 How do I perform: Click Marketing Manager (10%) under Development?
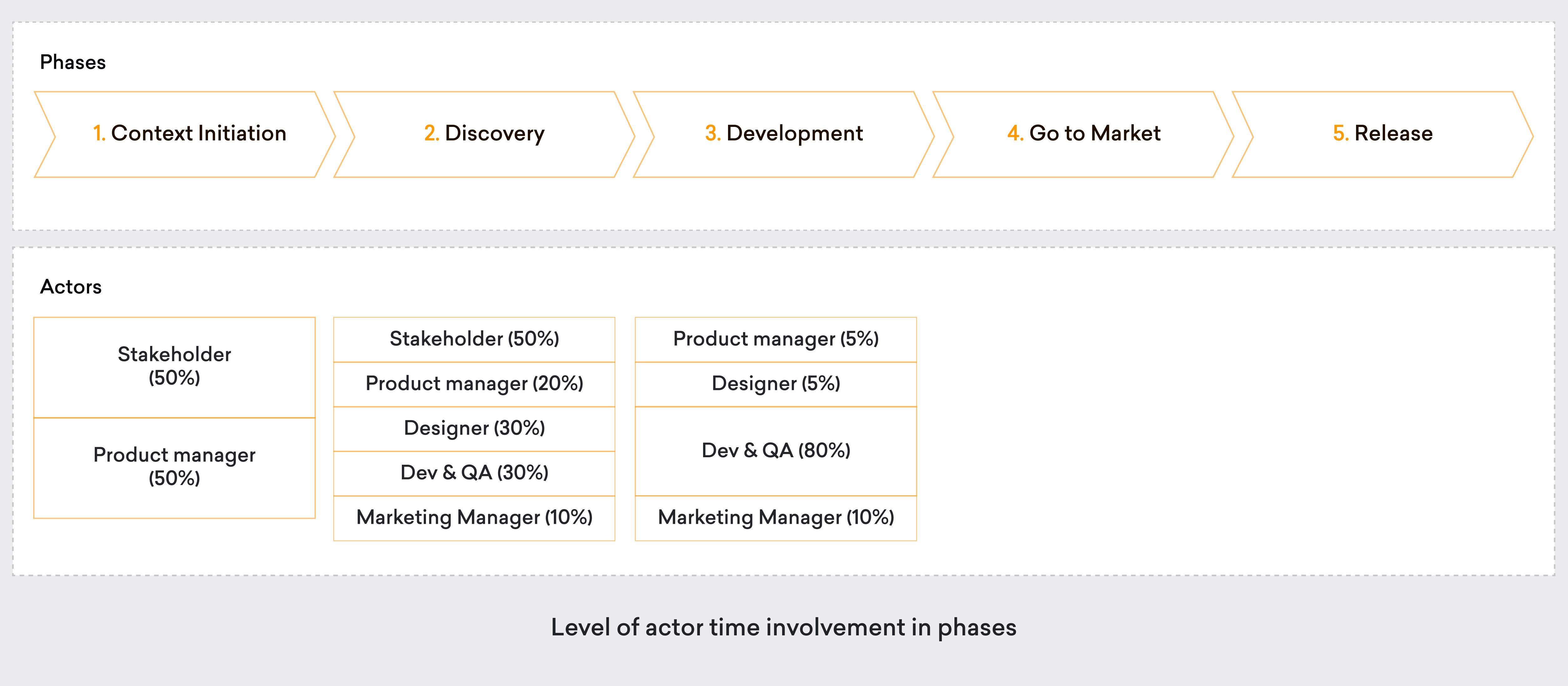point(776,518)
